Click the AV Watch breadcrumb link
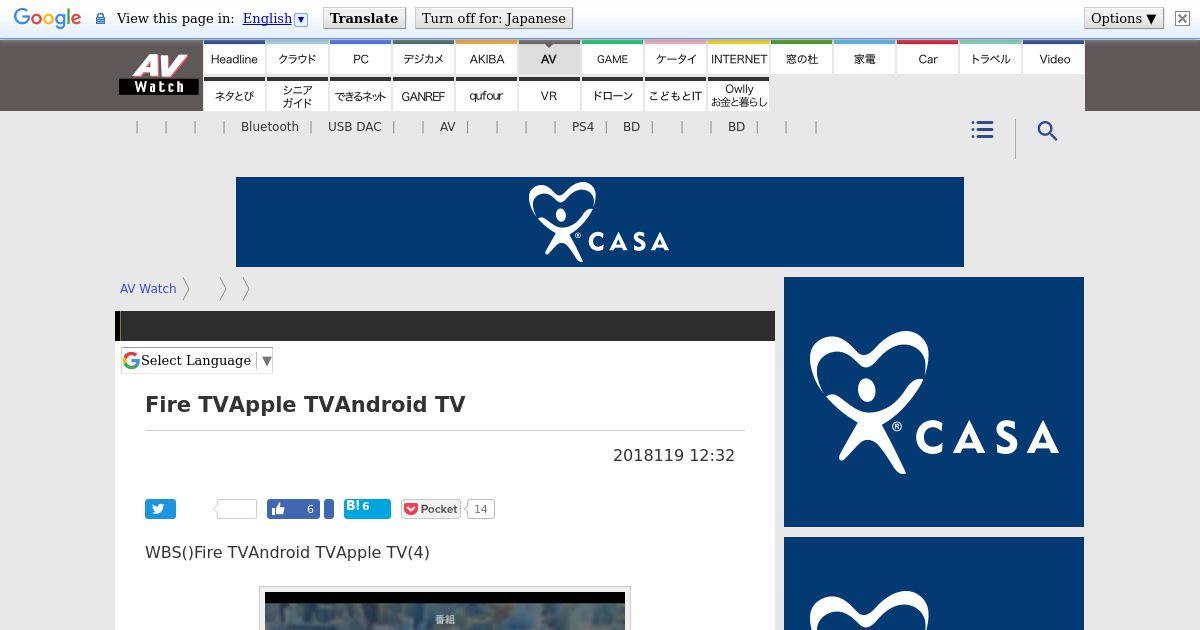The width and height of the screenshot is (1200, 630). point(148,288)
